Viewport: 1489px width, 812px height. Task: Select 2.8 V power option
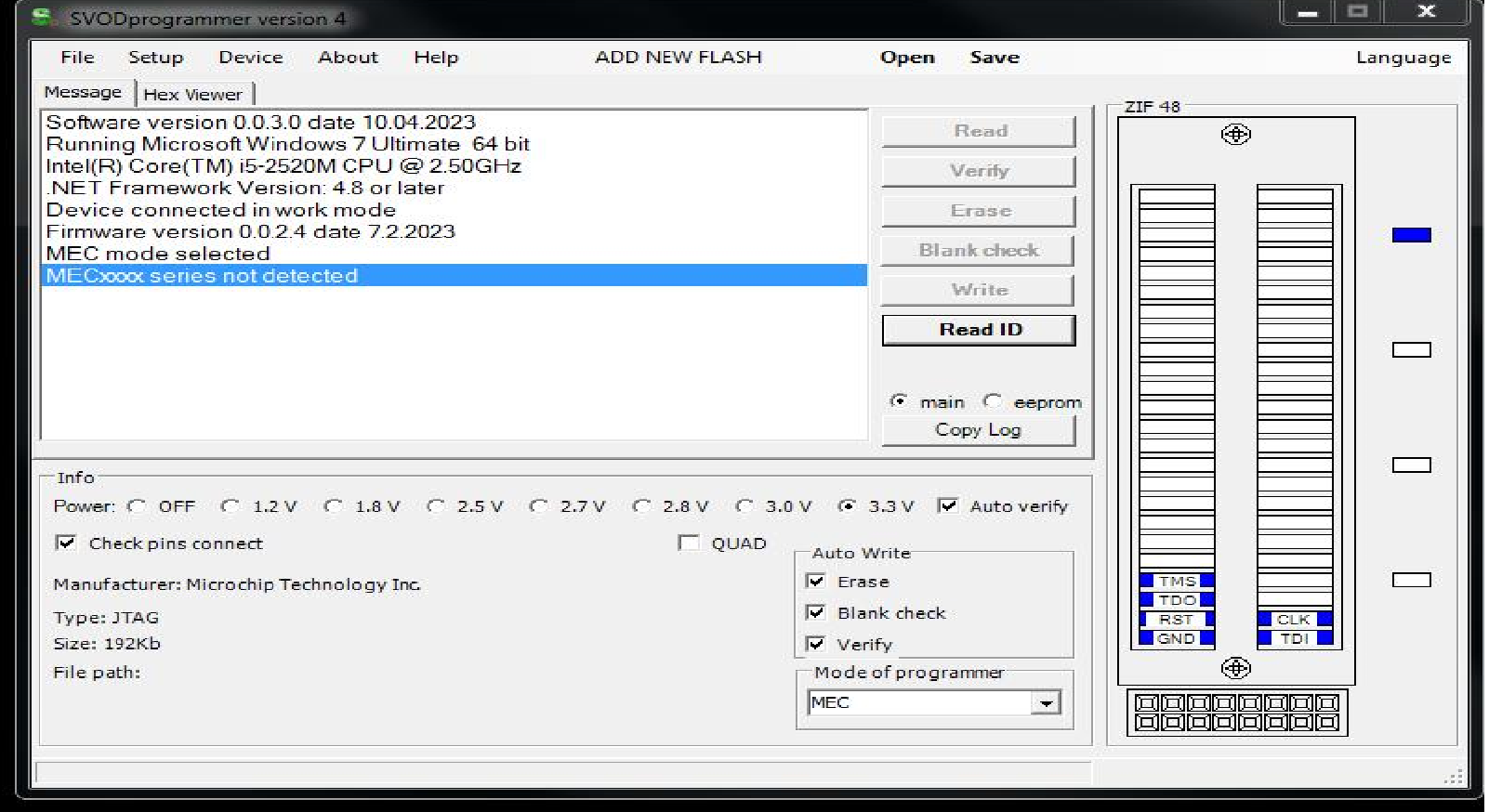click(x=640, y=506)
